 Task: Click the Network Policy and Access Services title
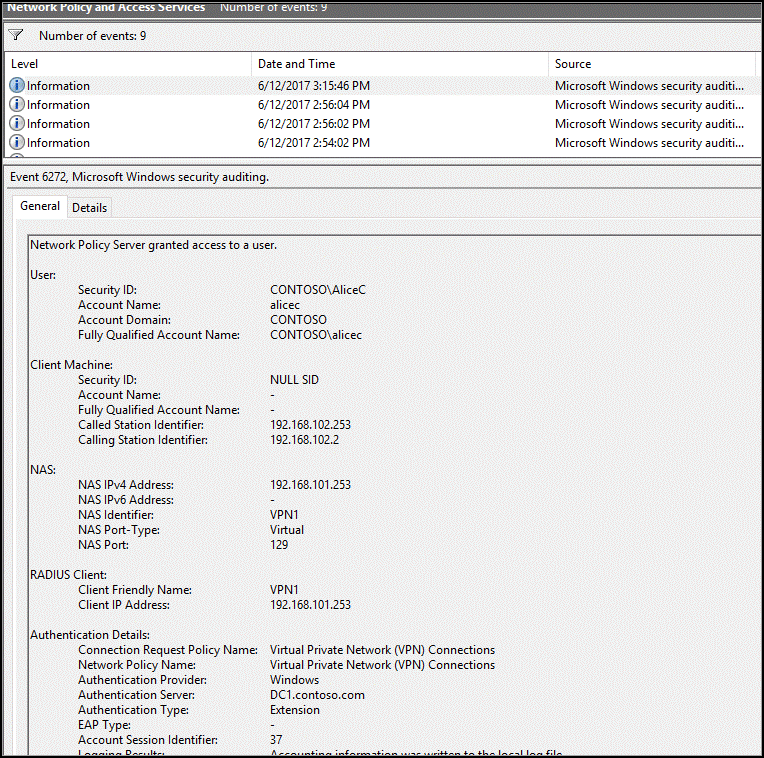pyautogui.click(x=106, y=7)
